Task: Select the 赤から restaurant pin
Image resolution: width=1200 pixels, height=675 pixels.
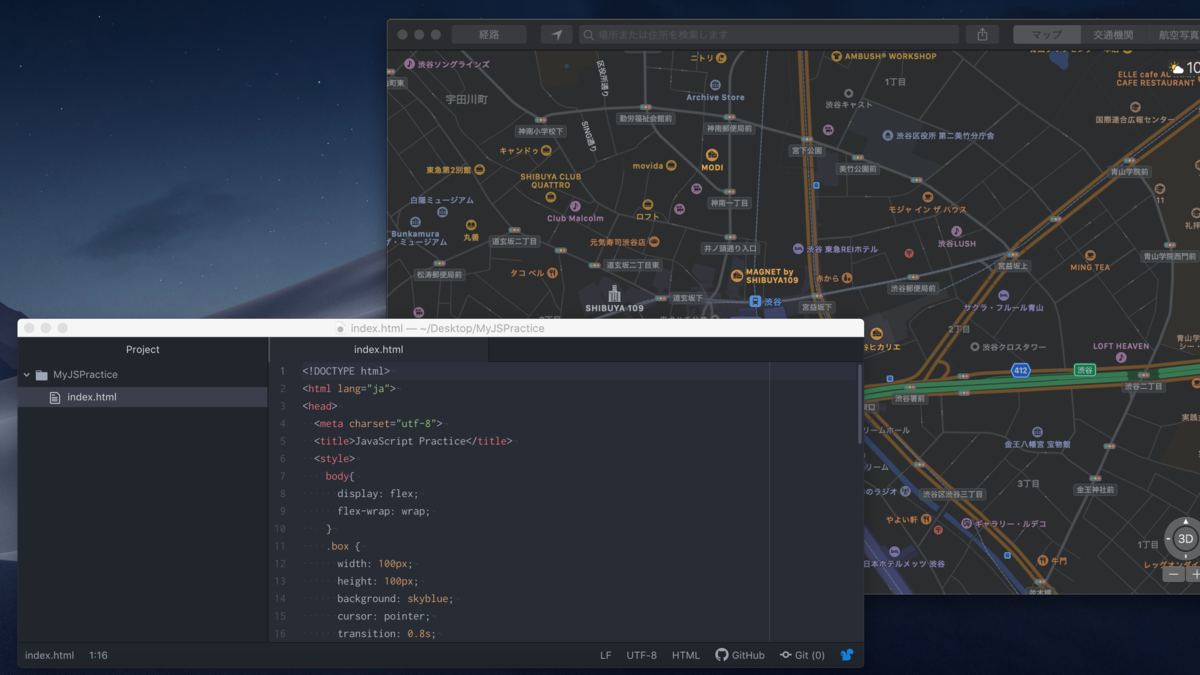Action: (x=847, y=278)
